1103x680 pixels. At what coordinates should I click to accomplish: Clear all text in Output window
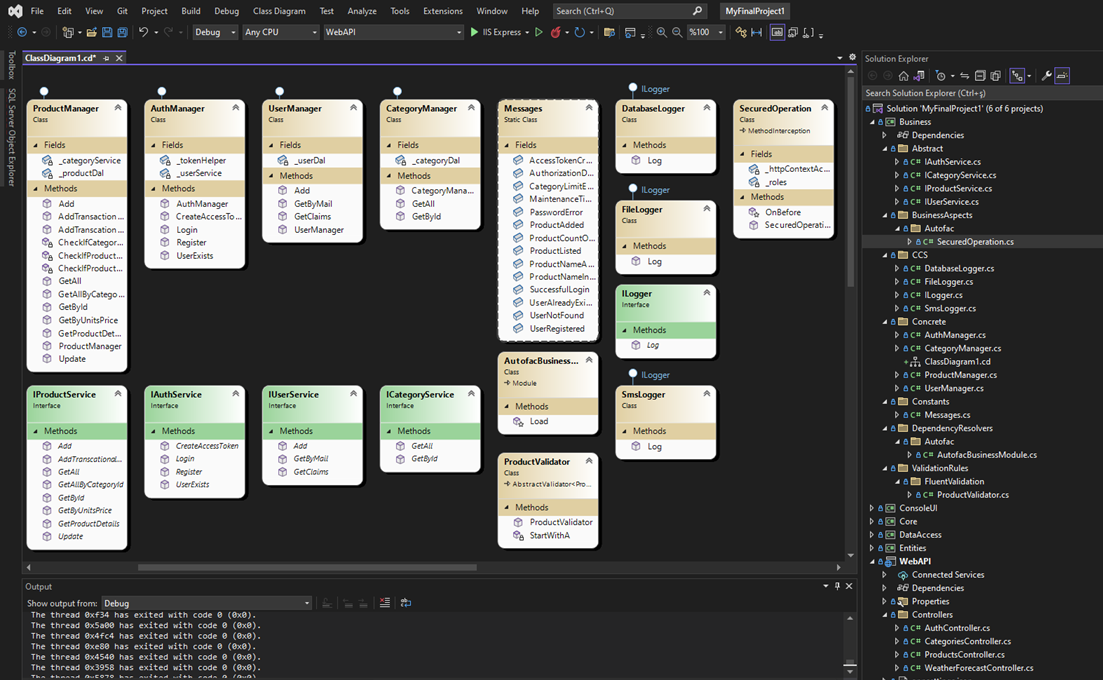point(385,603)
